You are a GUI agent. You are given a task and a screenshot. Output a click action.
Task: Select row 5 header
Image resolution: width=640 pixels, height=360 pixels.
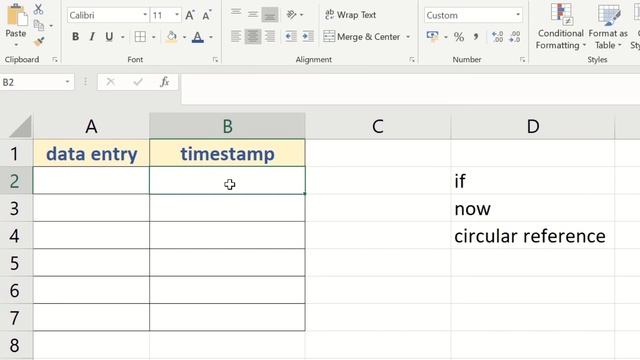coord(15,263)
